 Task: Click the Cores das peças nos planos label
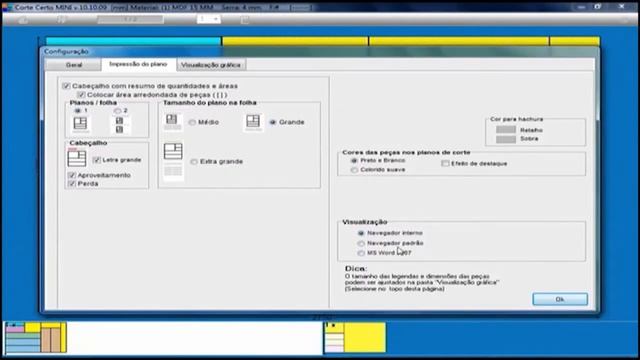point(406,152)
